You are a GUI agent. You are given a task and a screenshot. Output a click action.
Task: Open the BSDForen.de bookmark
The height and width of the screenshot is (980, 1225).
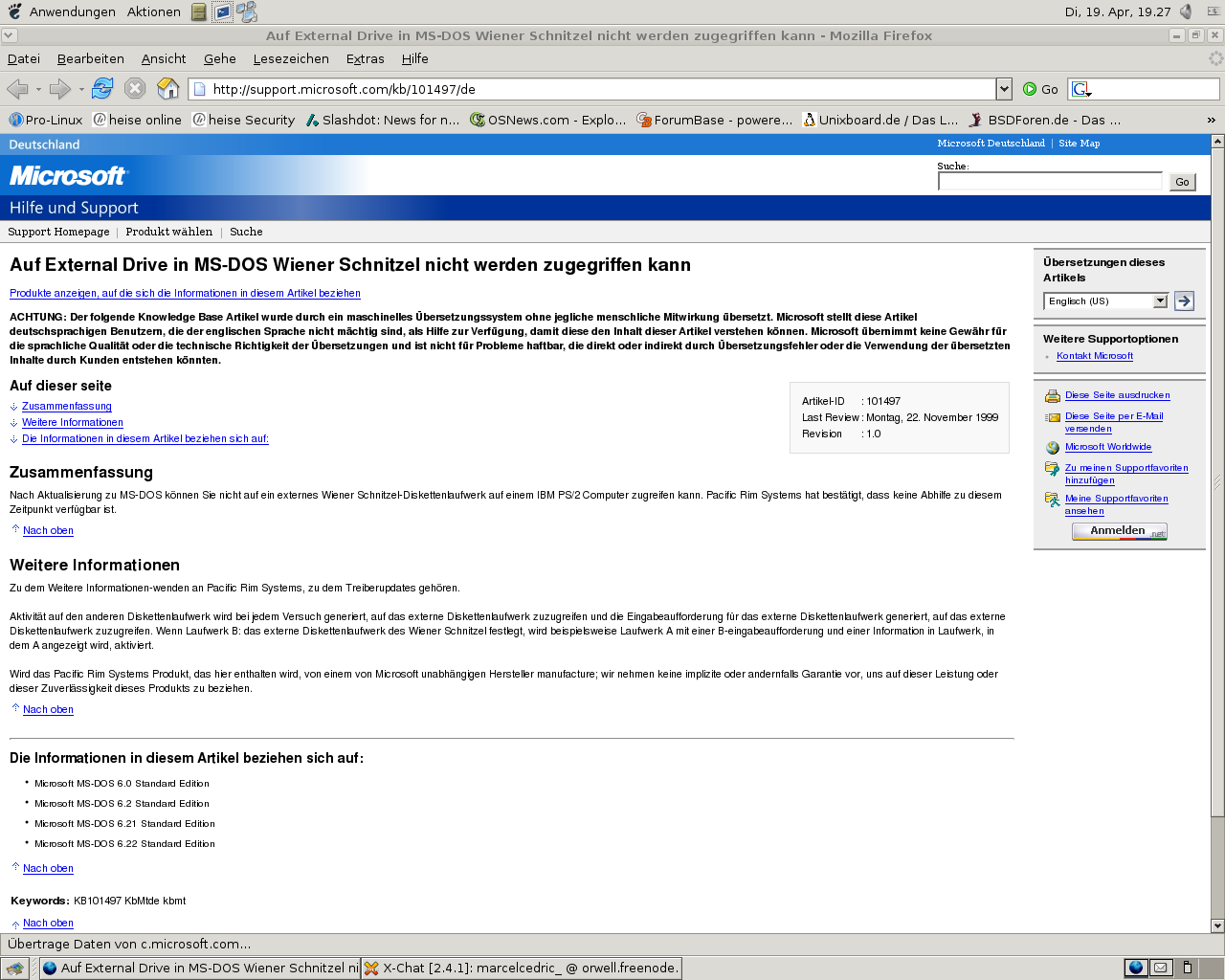[1045, 120]
